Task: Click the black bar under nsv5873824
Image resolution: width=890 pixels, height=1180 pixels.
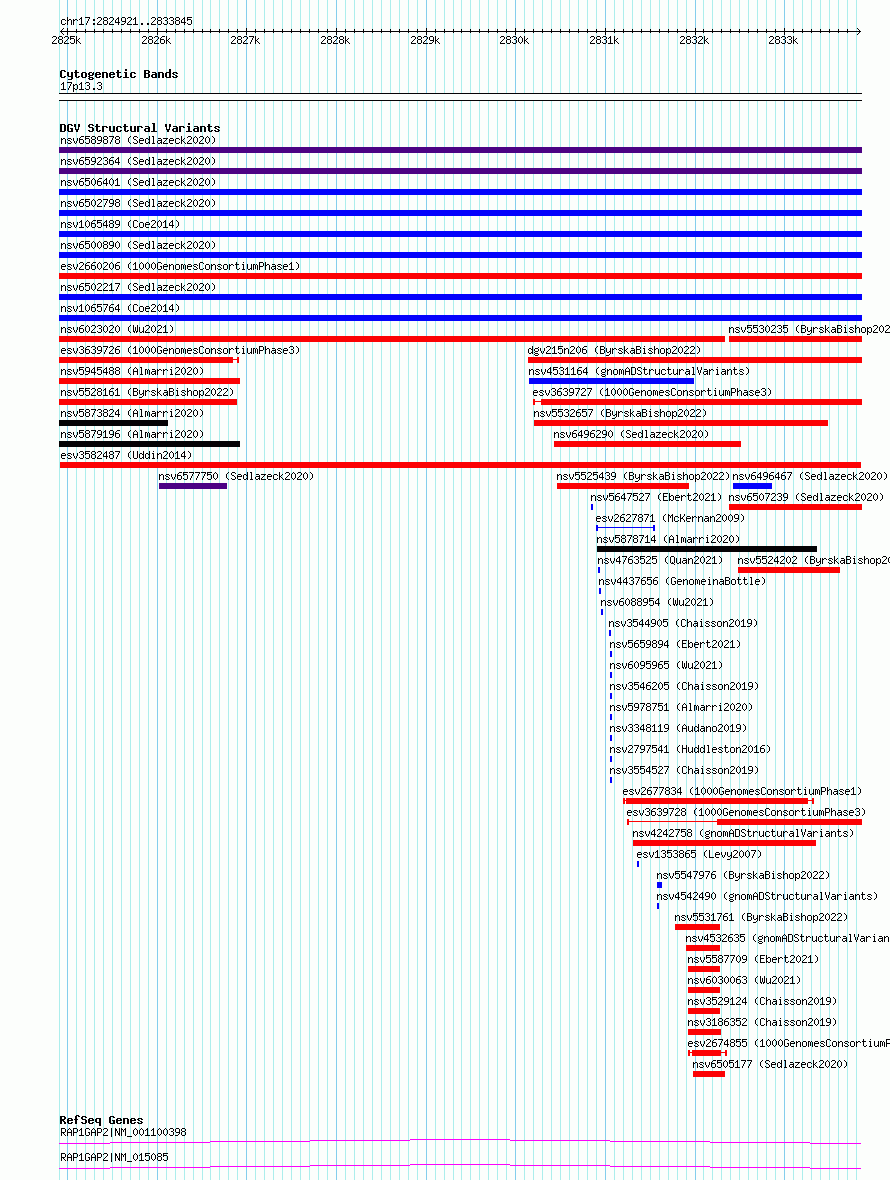Action: point(114,423)
